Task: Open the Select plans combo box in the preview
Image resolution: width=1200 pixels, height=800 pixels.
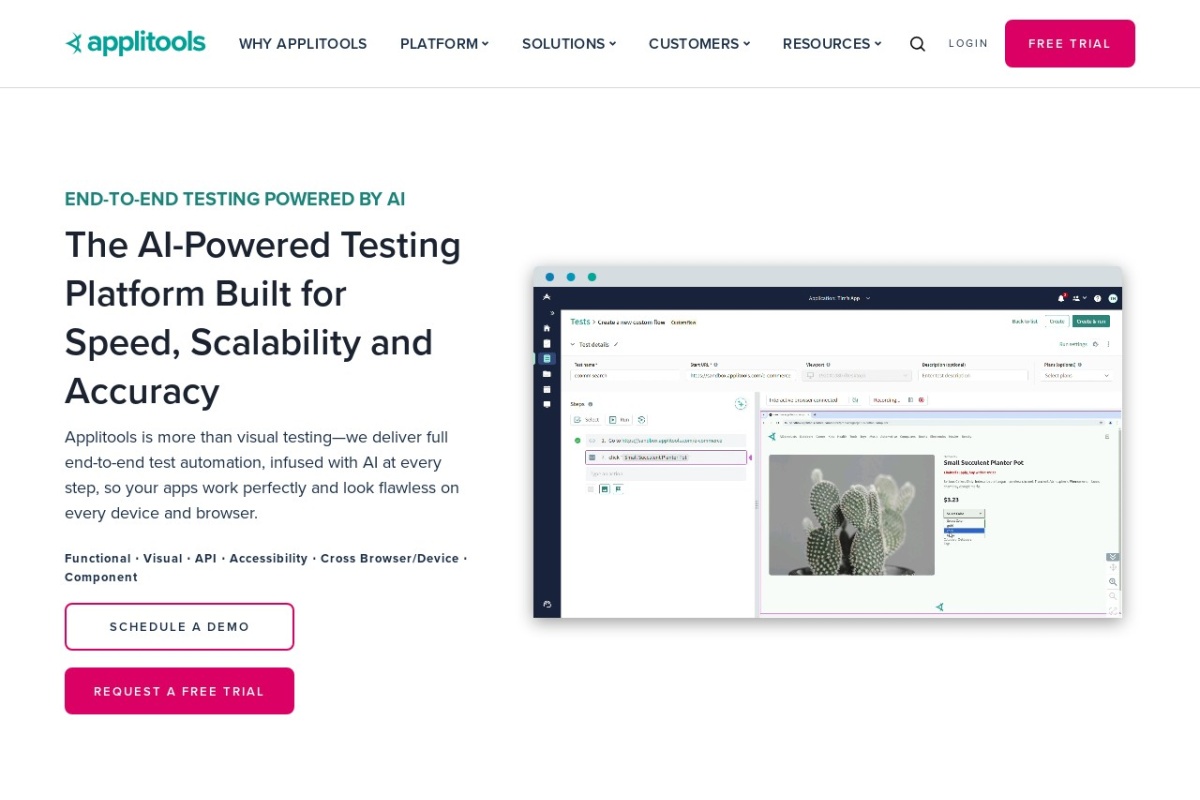Action: (x=1076, y=375)
